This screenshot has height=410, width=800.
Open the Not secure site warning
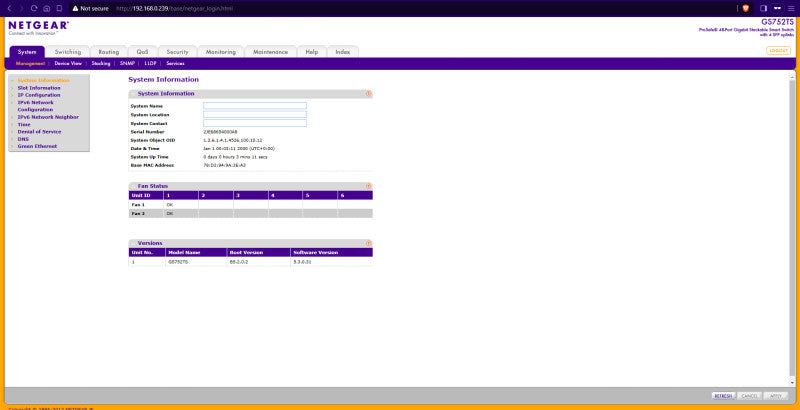(x=90, y=8)
